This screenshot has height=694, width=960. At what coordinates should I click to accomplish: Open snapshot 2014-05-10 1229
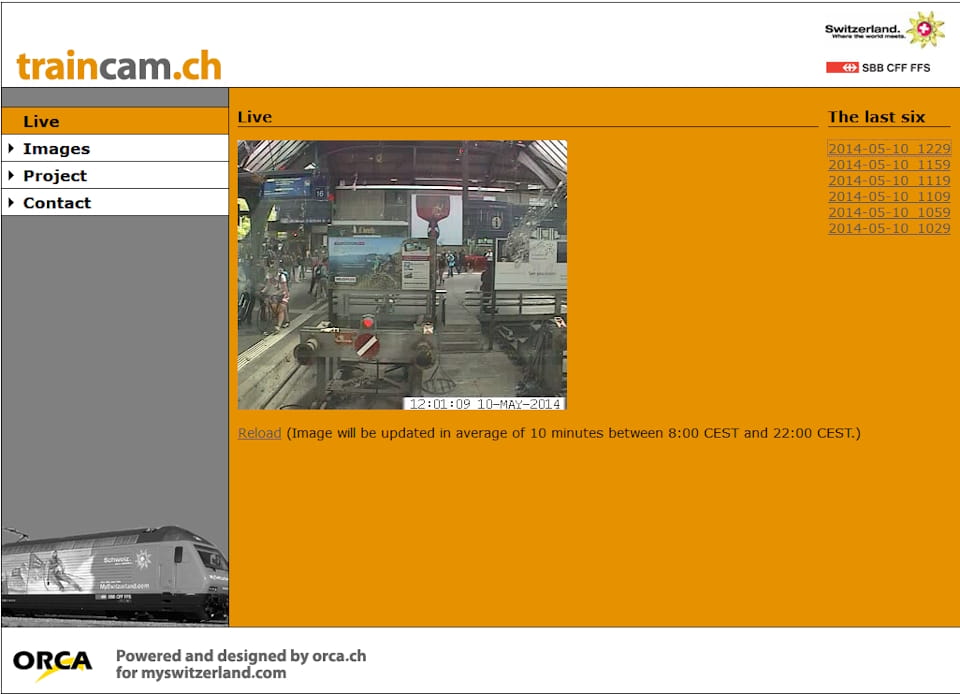click(x=889, y=149)
